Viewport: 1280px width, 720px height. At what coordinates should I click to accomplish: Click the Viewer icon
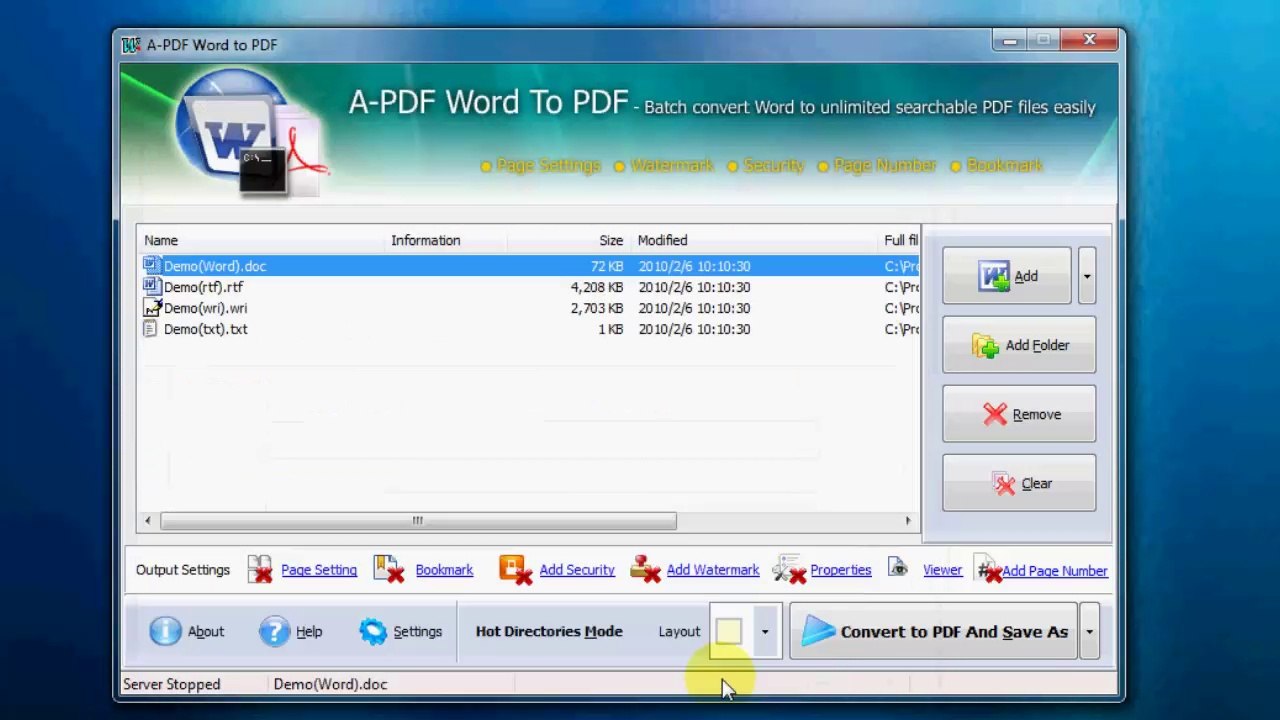pyautogui.click(x=898, y=569)
